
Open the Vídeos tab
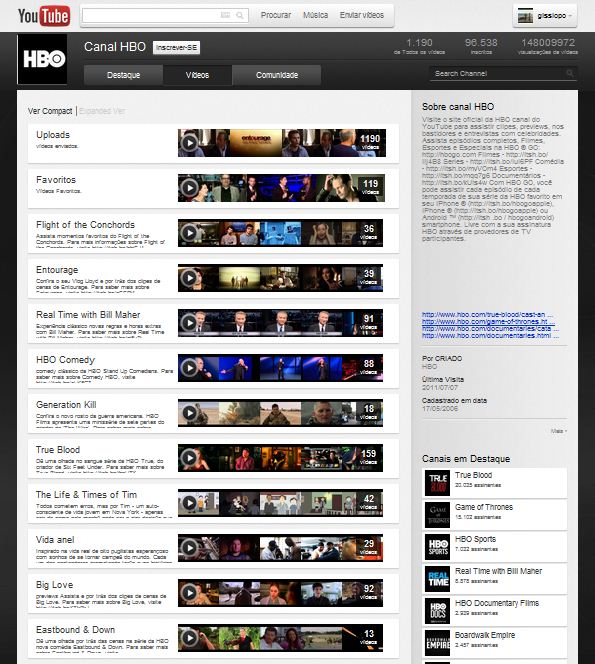197,75
